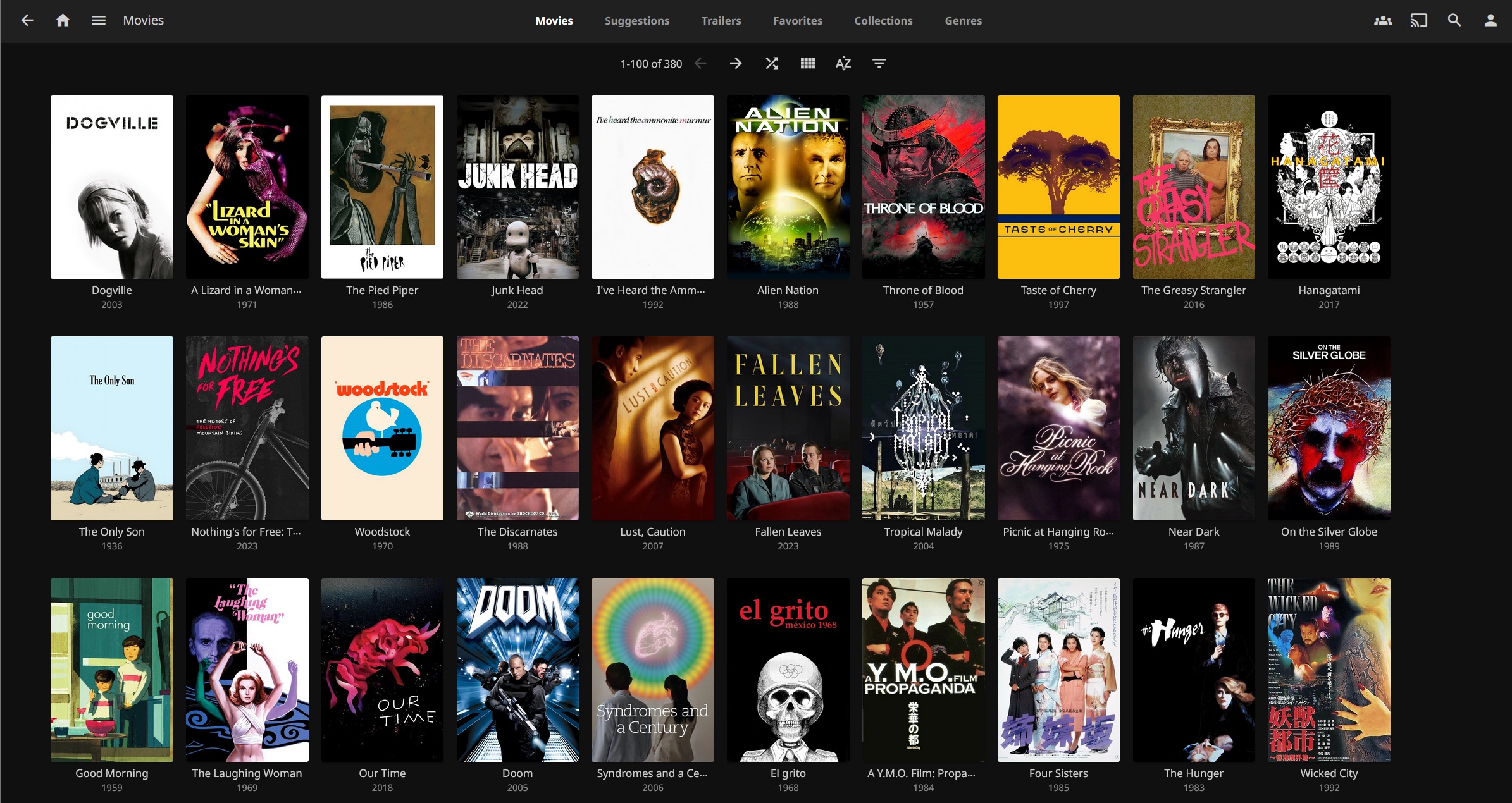Image resolution: width=1512 pixels, height=803 pixels.
Task: Open The Hunger poster
Action: coord(1194,670)
